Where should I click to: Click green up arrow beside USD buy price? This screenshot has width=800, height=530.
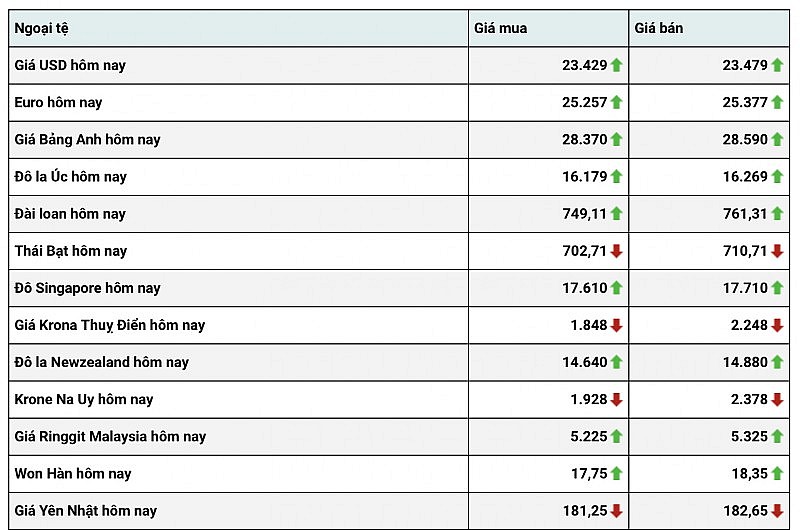pyautogui.click(x=617, y=66)
